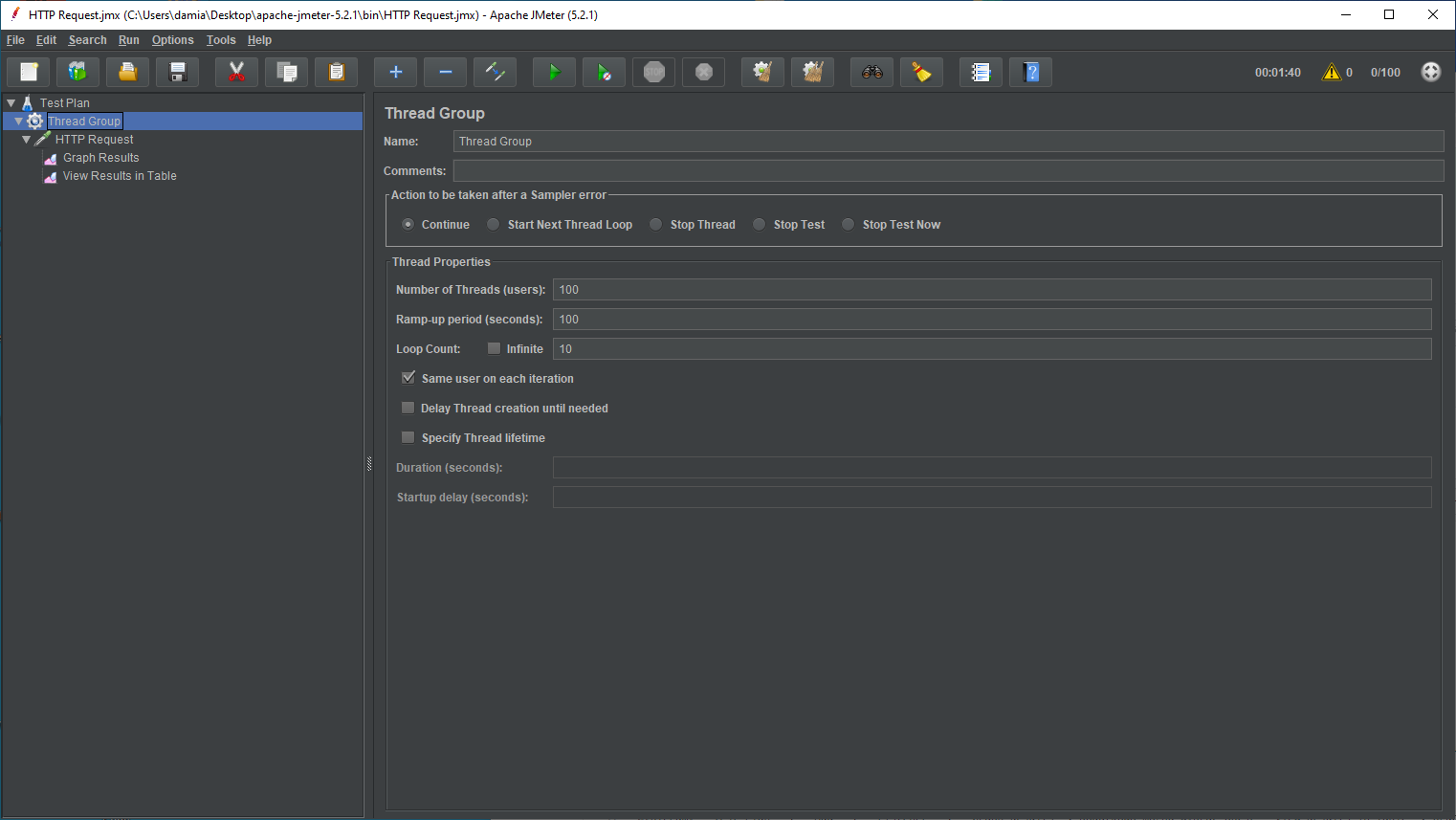Open the Run menu
The image size is (1456, 820).
pyautogui.click(x=128, y=40)
